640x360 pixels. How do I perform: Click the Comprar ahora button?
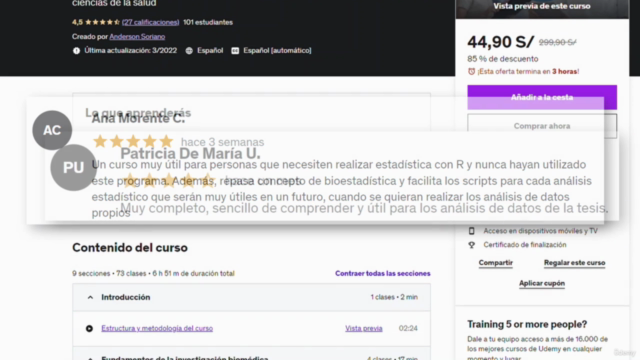[542, 126]
